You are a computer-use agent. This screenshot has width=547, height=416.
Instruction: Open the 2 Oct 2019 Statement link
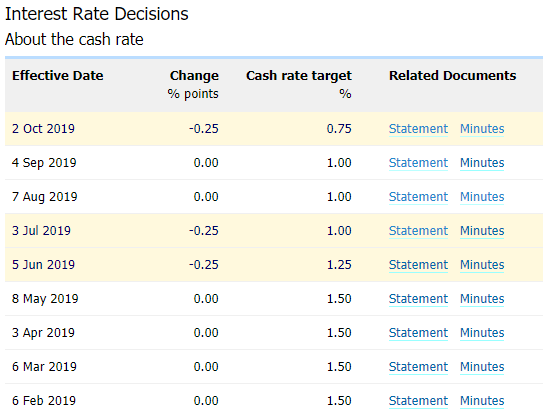point(418,129)
